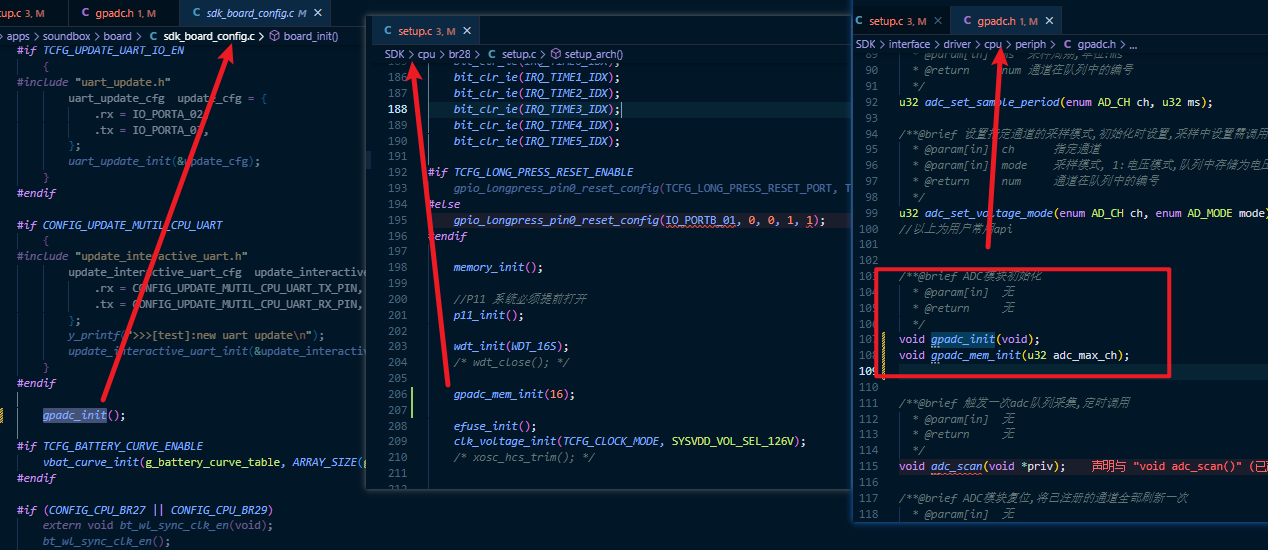Screen dimensions: 1268x550
Task: Open the 'soundbox' breadcrumb segment
Action: click(x=67, y=36)
